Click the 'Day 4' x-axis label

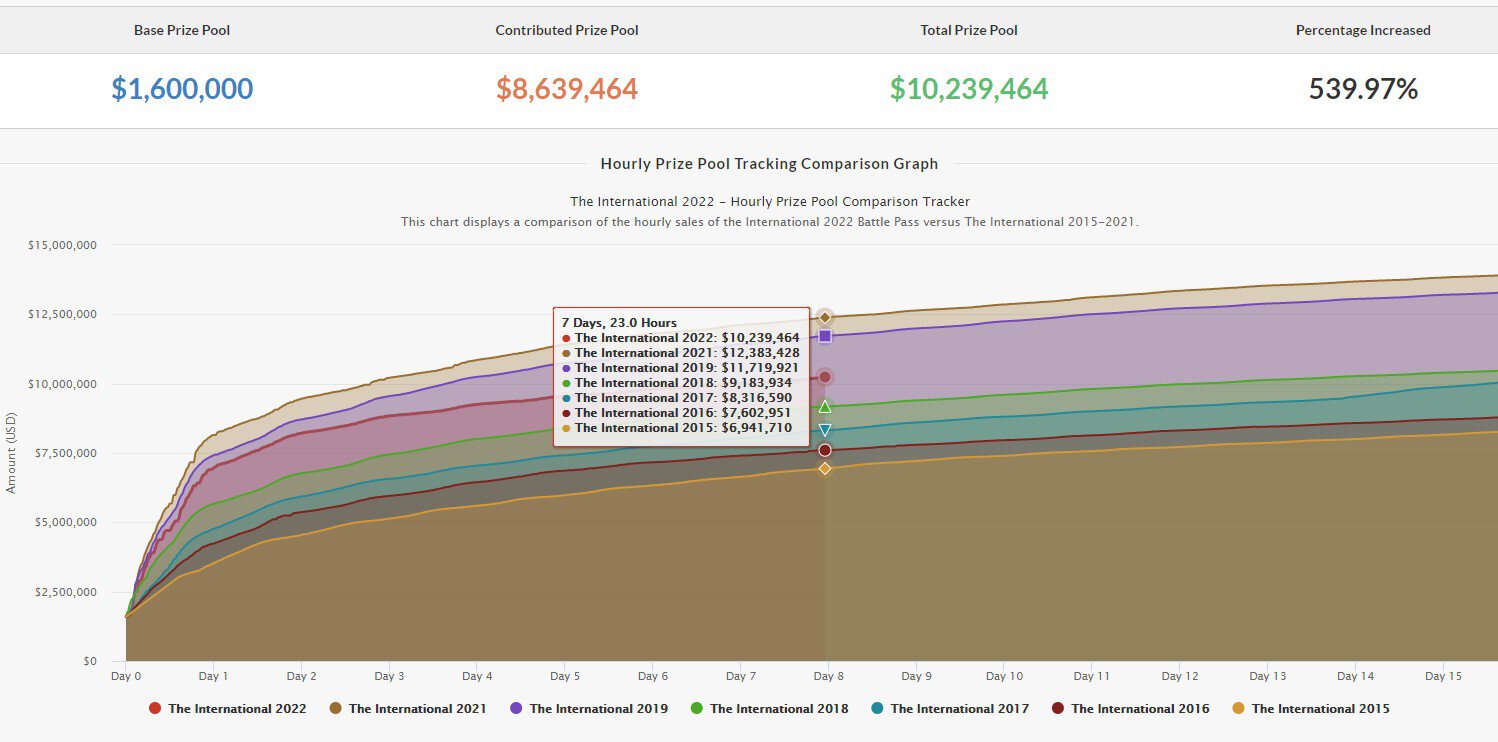click(x=477, y=676)
